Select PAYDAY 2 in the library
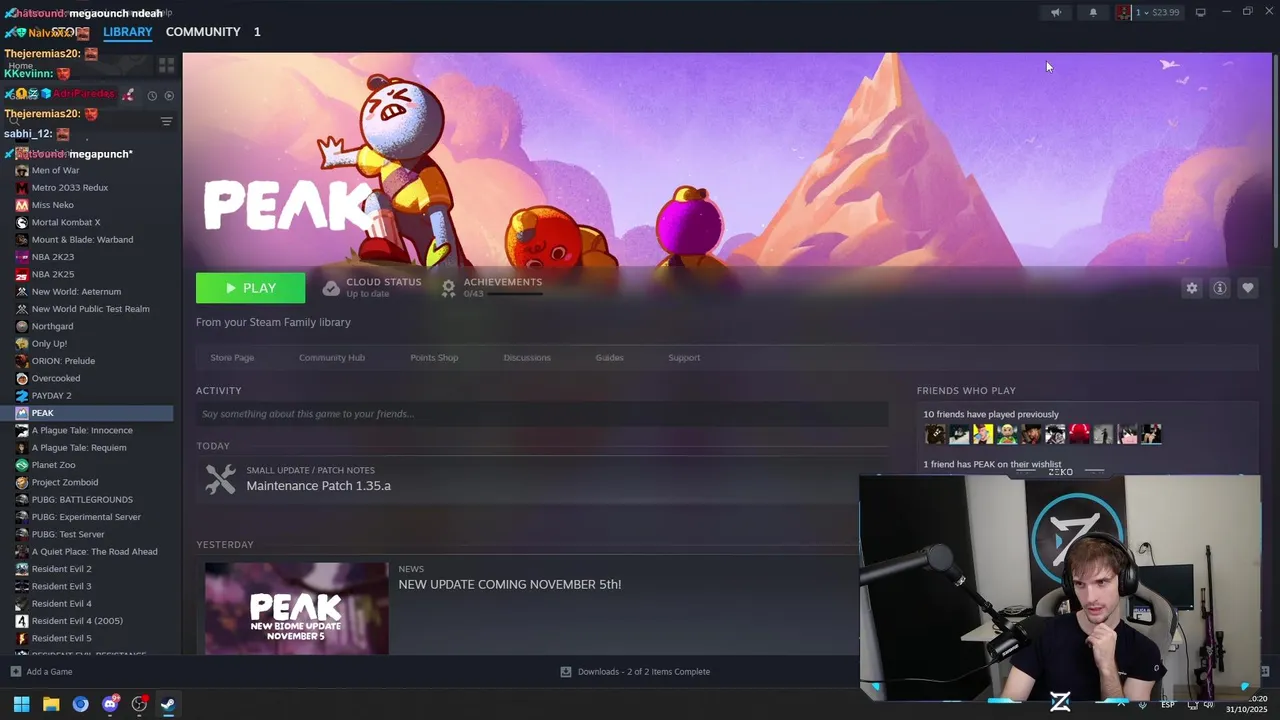Screen dimensions: 1280x720 (x=51, y=396)
